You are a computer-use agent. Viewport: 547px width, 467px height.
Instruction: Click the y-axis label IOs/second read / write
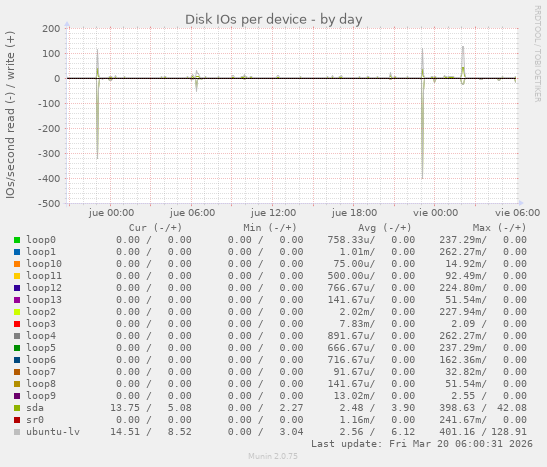10,115
